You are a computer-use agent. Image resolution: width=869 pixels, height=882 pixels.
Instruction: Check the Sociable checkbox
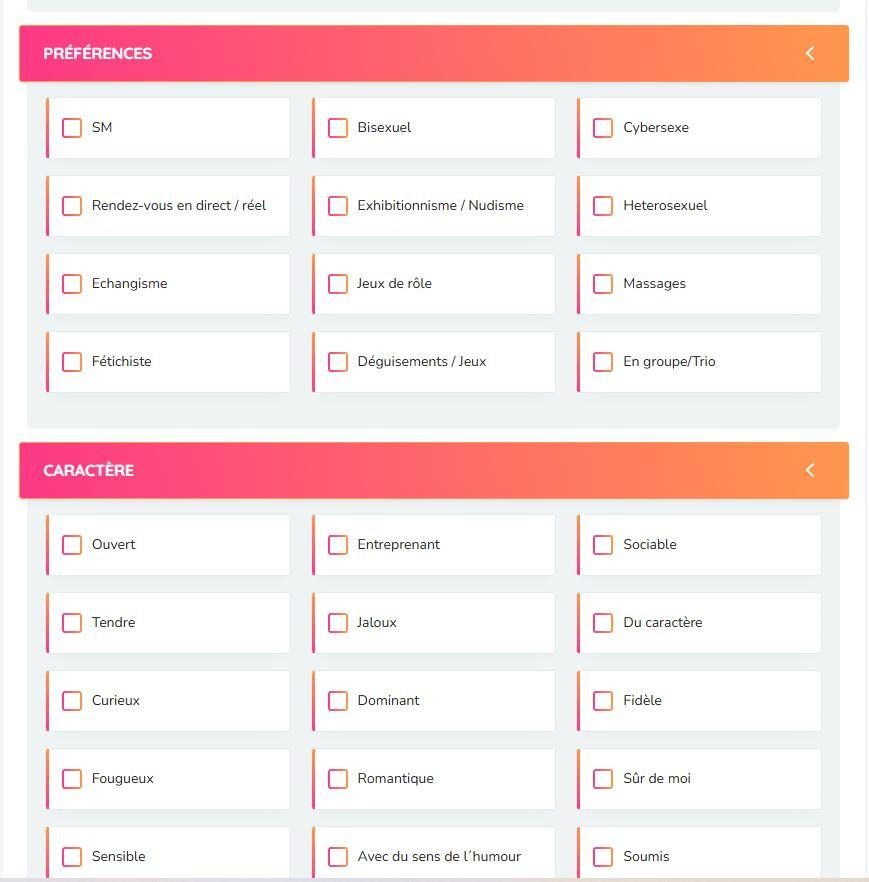click(603, 545)
